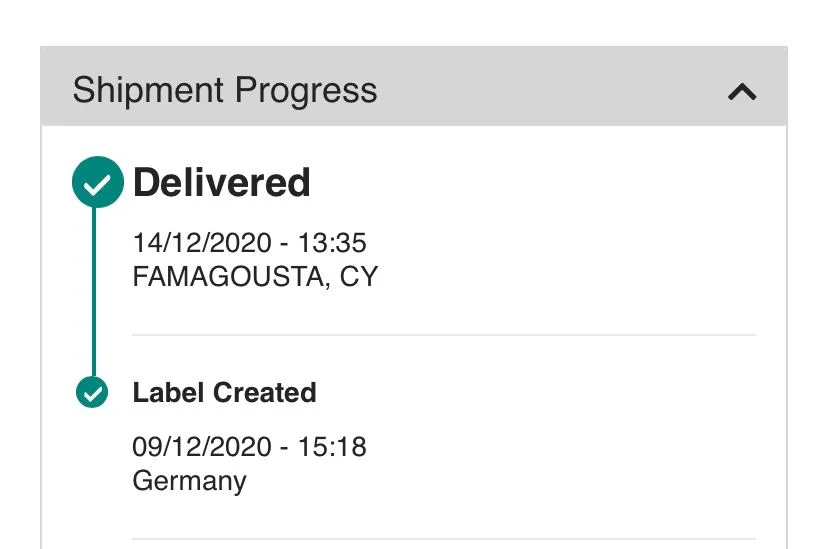Click the divider line below FAMAGOUSTA, CY
828x549 pixels.
coord(443,335)
